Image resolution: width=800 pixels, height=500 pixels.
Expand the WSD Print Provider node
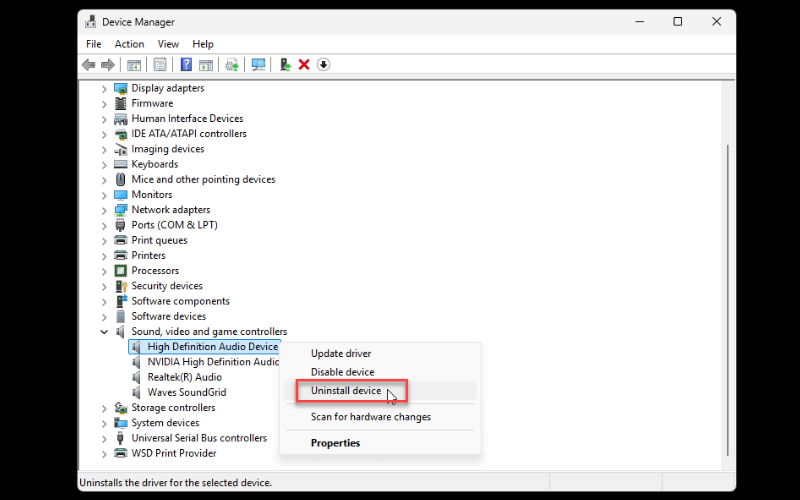[104, 454]
